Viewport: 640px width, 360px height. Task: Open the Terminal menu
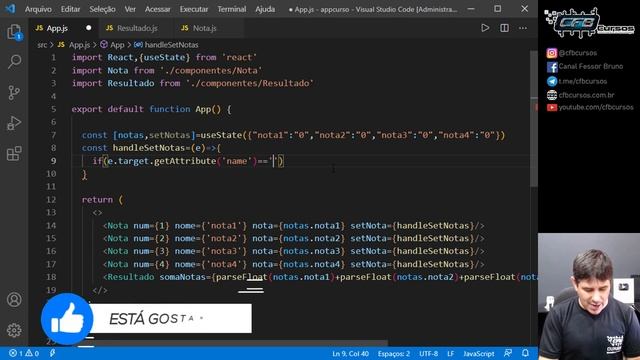coord(231,9)
